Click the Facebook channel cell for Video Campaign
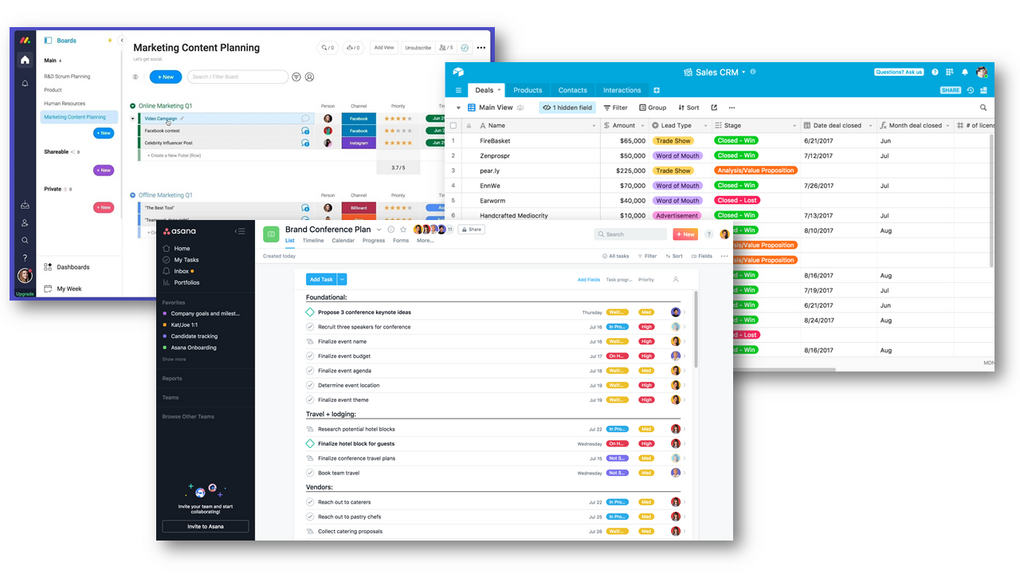The height and width of the screenshot is (574, 1020). [x=358, y=118]
